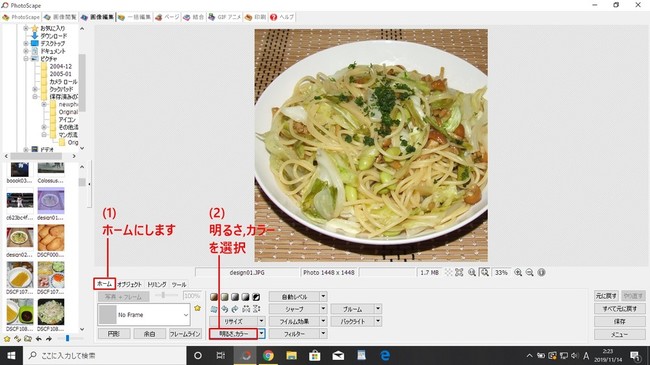Open the No Frame combo box
650x365 pixels.
[x=144, y=314]
